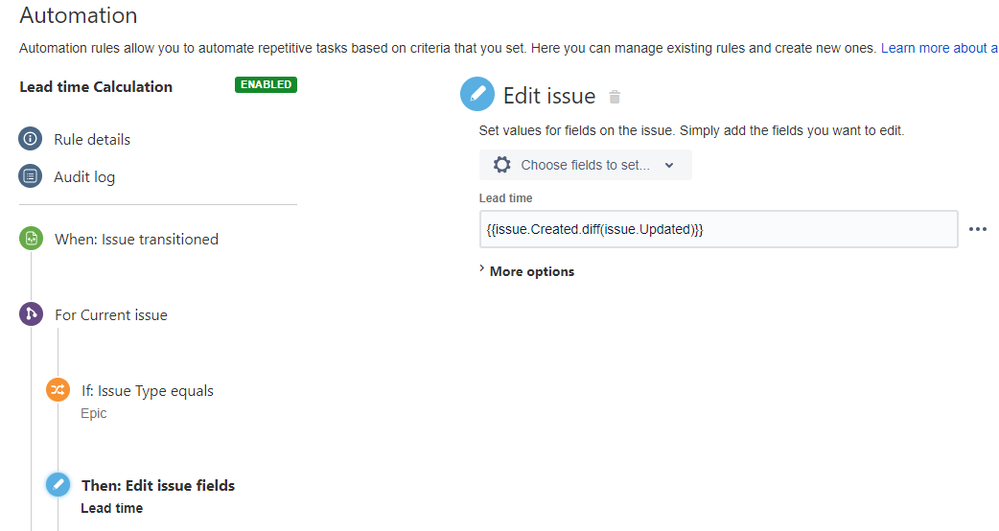This screenshot has width=999, height=531.
Task: Click the large Edit issue pencil icon
Action: [x=477, y=94]
